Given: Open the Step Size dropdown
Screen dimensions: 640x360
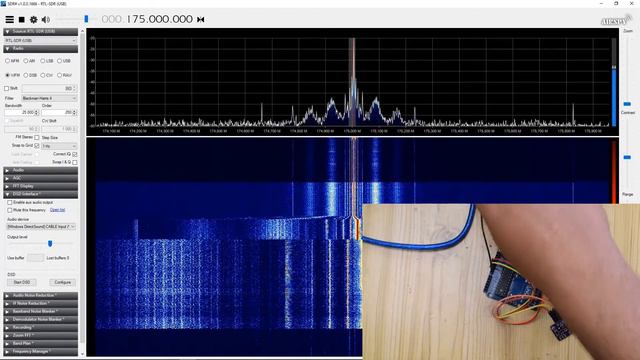Looking at the screenshot, I should tap(59, 146).
